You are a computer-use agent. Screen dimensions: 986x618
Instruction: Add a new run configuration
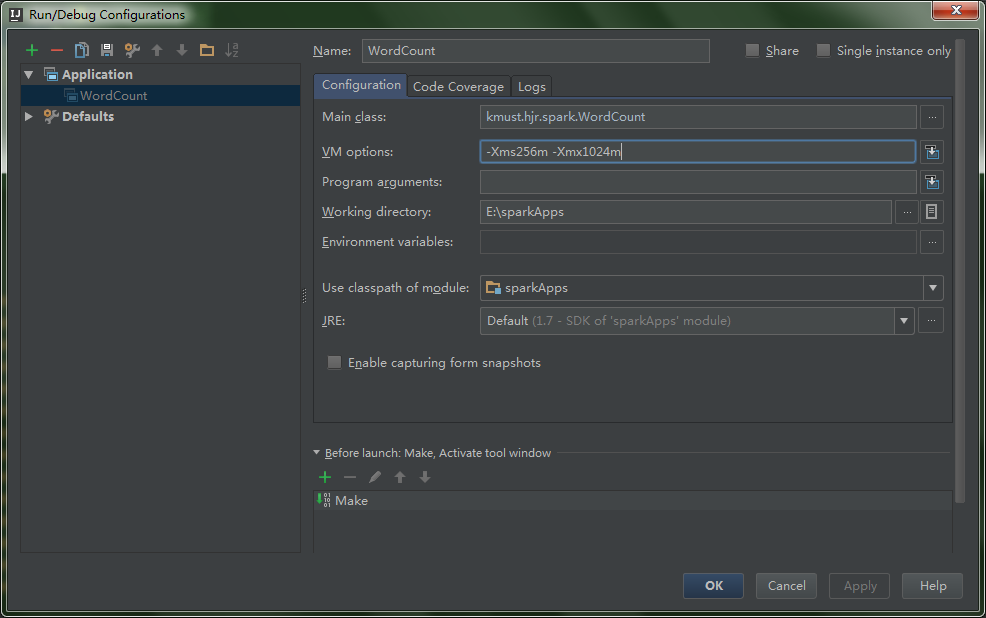coord(30,49)
